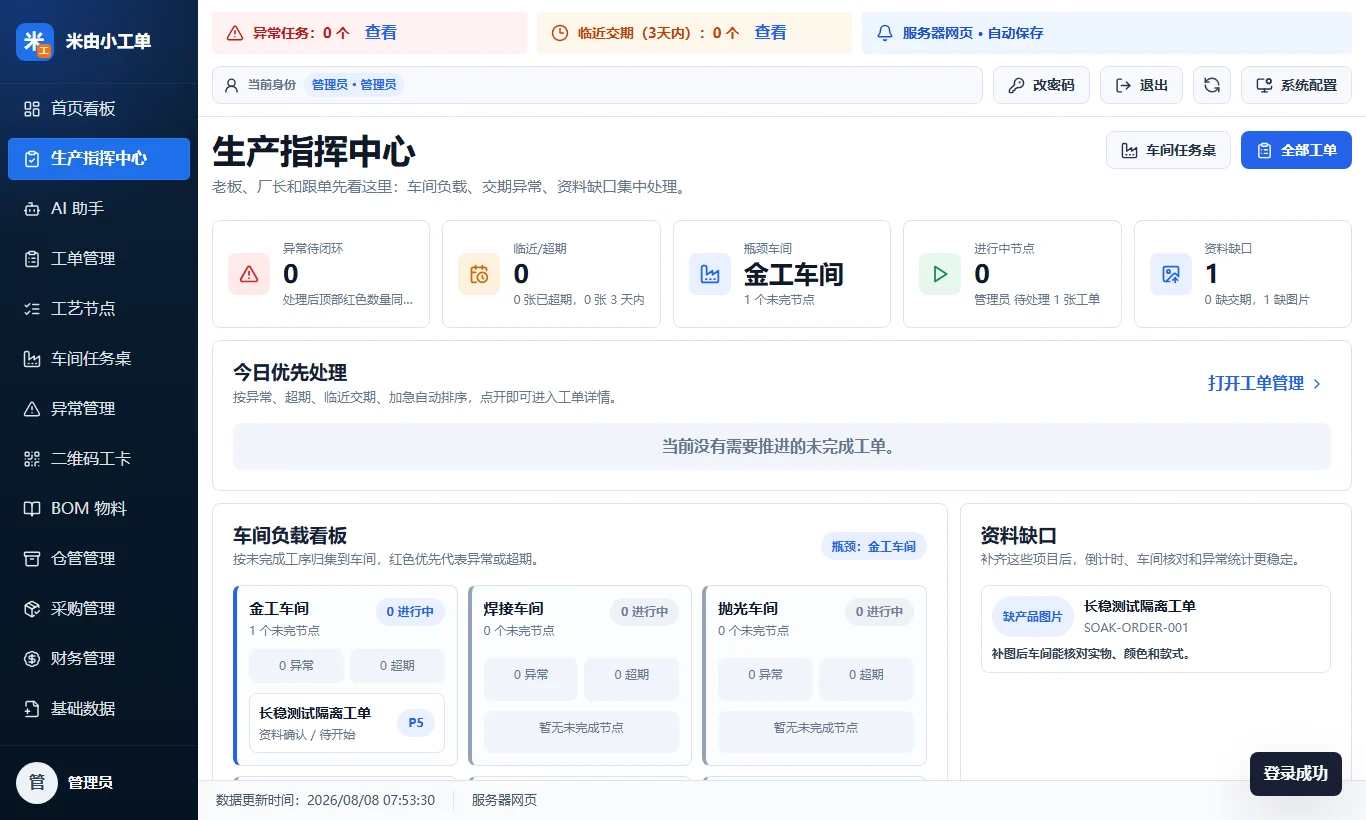Click the 改密码 button

[x=1041, y=85]
